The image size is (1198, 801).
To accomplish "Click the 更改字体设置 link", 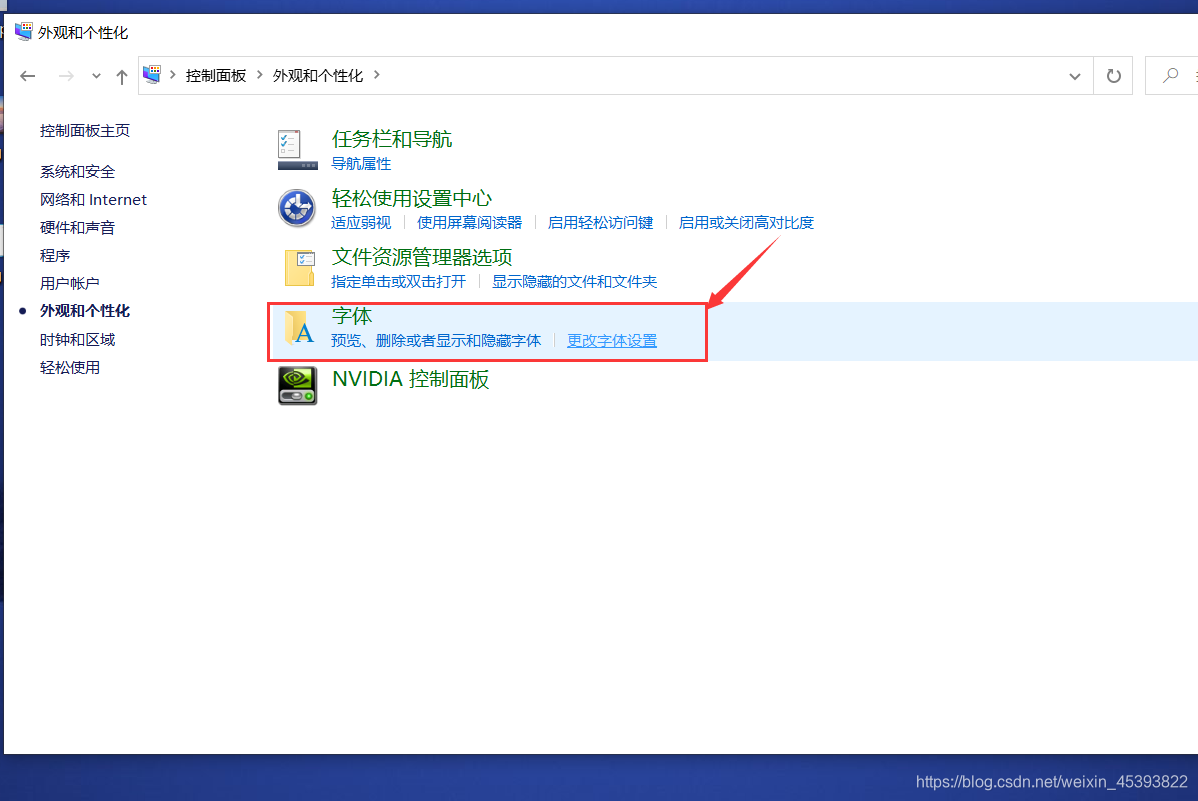I will [612, 340].
